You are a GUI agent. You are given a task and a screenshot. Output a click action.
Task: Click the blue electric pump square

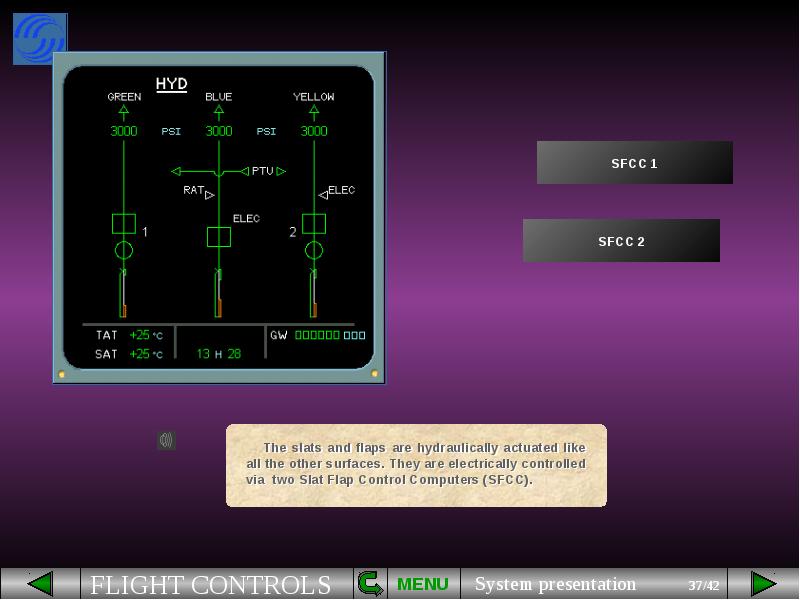click(219, 237)
